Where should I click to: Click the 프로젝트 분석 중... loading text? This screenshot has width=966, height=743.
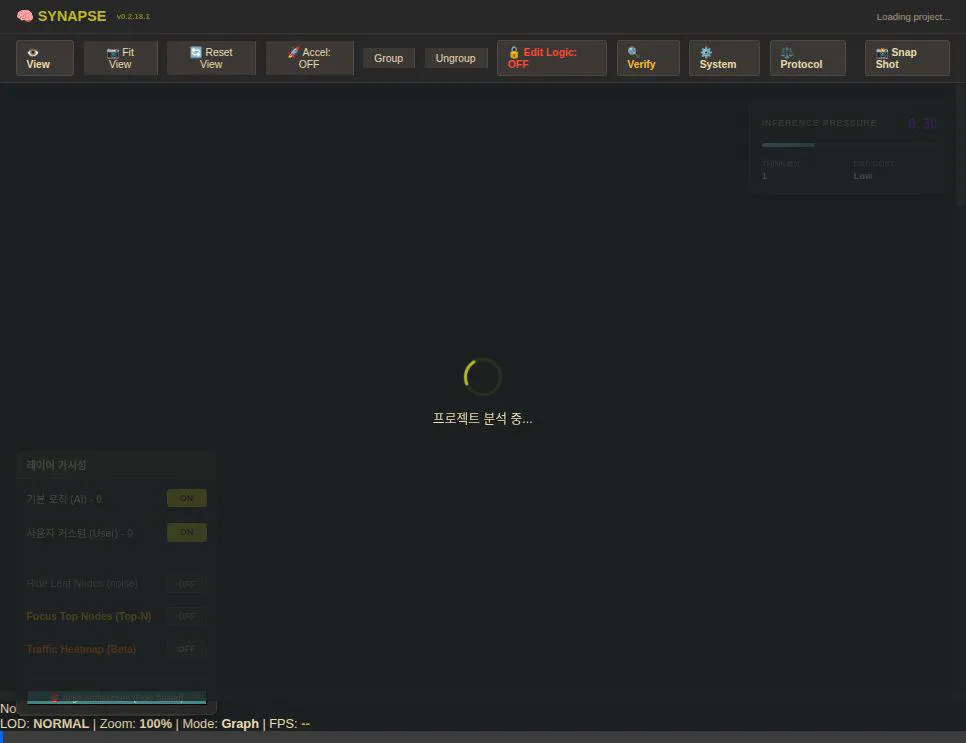click(x=482, y=418)
